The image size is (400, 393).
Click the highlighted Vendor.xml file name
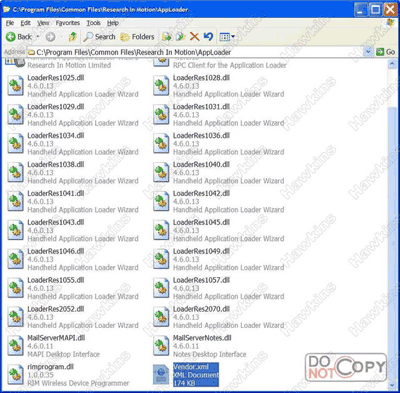click(x=191, y=367)
